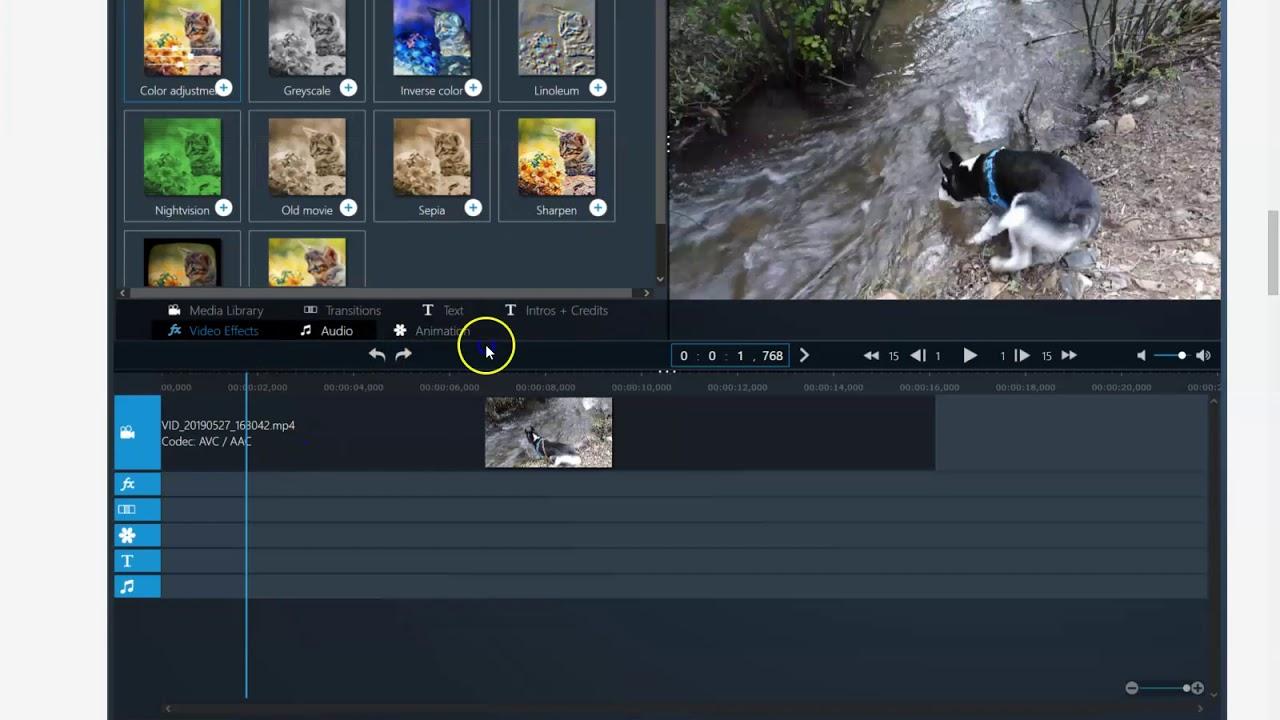The image size is (1280, 720).
Task: Click the effects track fx icon
Action: click(x=126, y=483)
